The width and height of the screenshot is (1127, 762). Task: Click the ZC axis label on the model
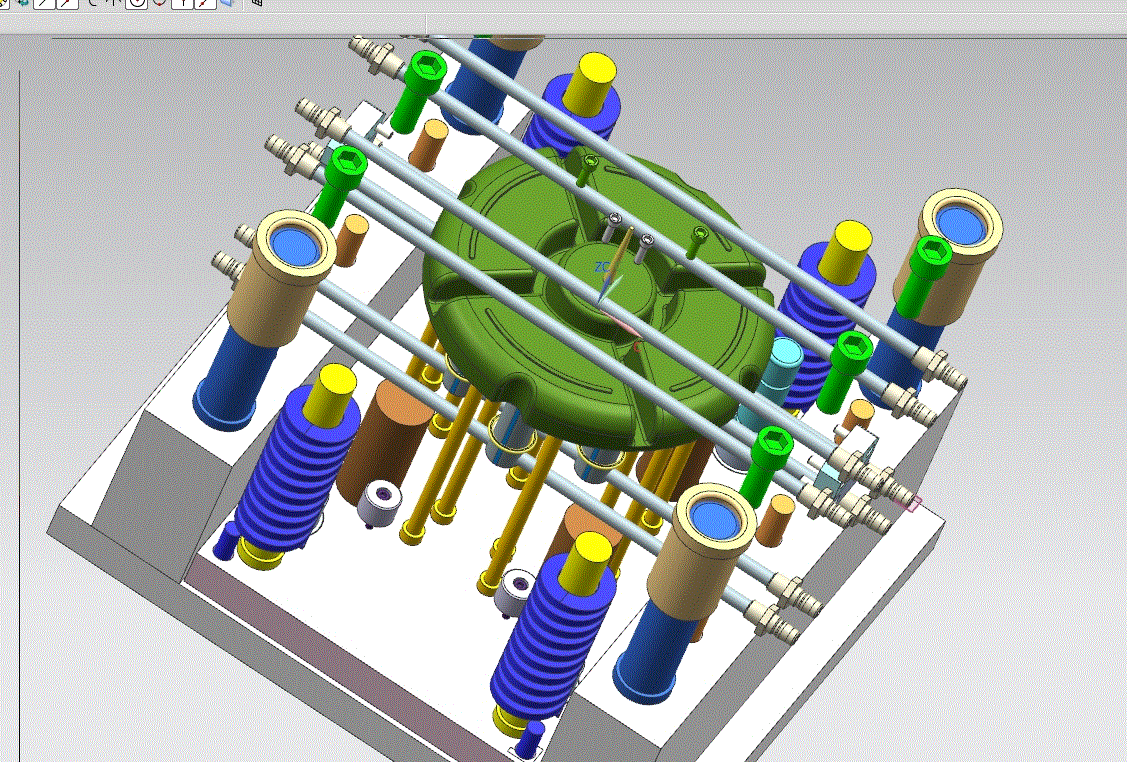[602, 267]
